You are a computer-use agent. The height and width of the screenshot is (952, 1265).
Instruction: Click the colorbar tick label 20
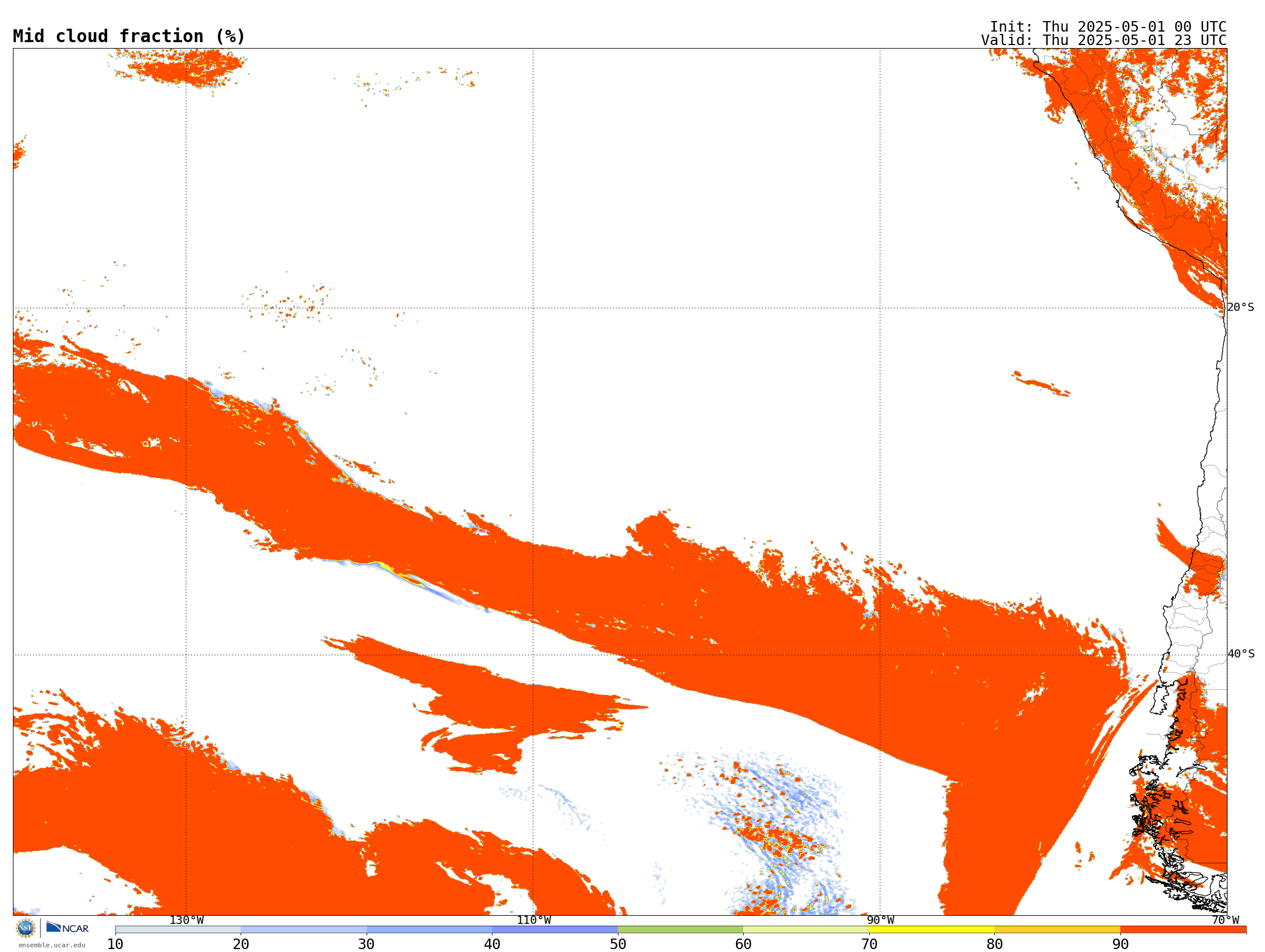[x=241, y=944]
